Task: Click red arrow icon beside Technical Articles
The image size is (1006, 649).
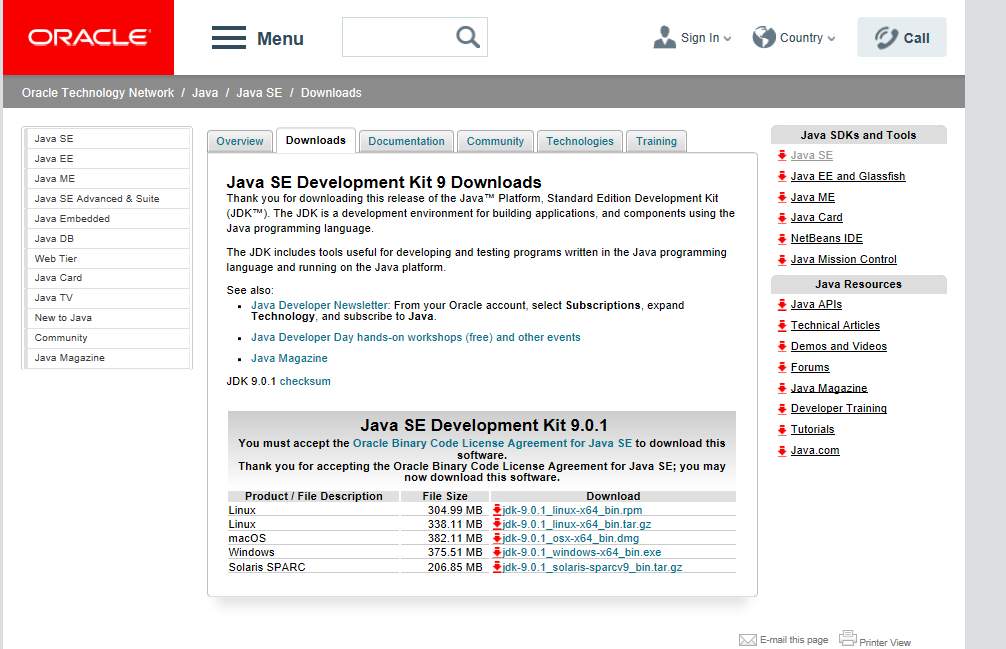Action: click(x=781, y=325)
